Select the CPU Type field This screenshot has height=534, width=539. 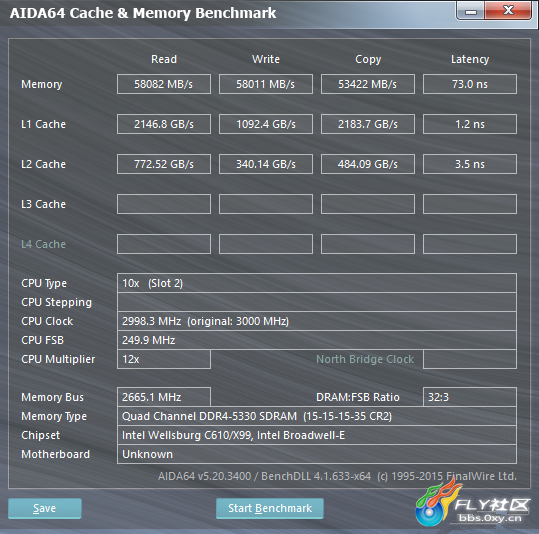click(x=317, y=283)
